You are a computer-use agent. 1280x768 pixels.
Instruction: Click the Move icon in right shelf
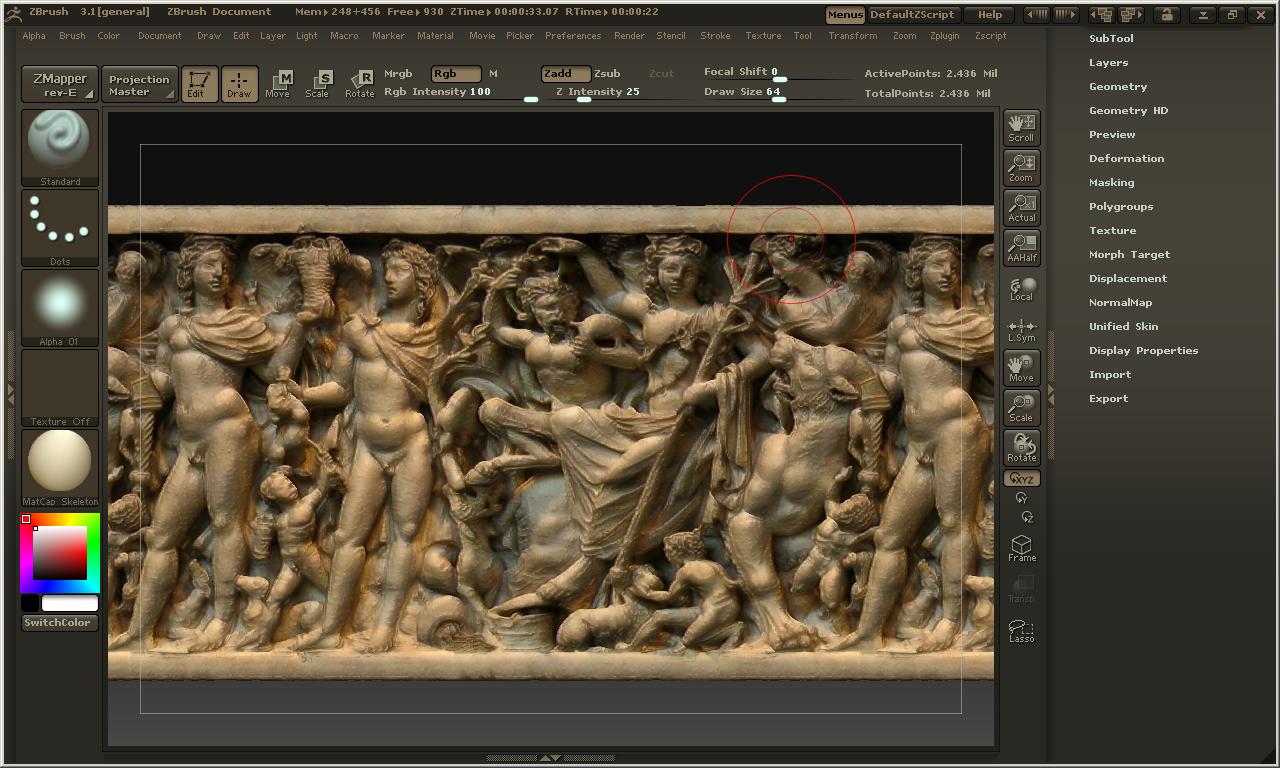point(1021,368)
